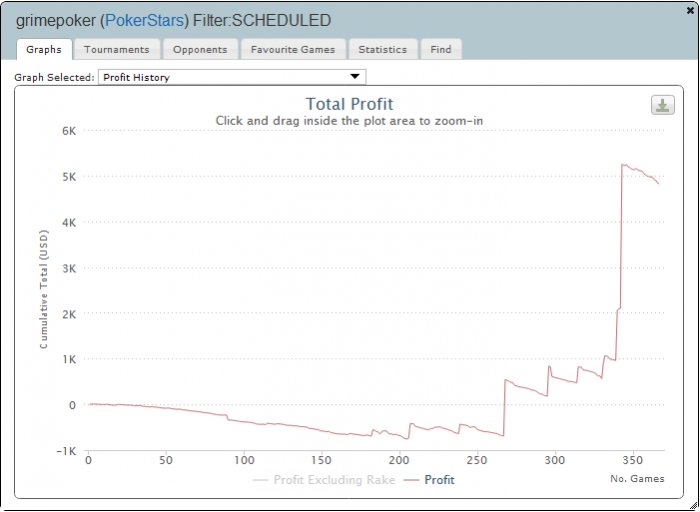Image resolution: width=700 pixels, height=512 pixels.
Task: Click the profit line peak near 5K
Action: (x=624, y=165)
